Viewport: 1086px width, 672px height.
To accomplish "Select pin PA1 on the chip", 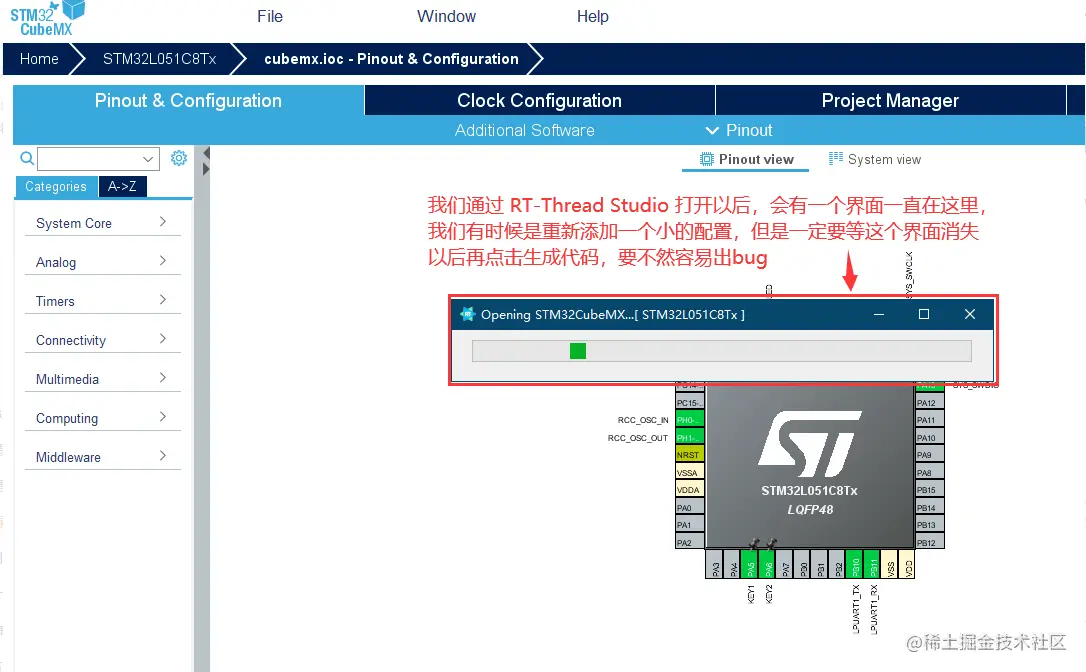I will (x=689, y=525).
